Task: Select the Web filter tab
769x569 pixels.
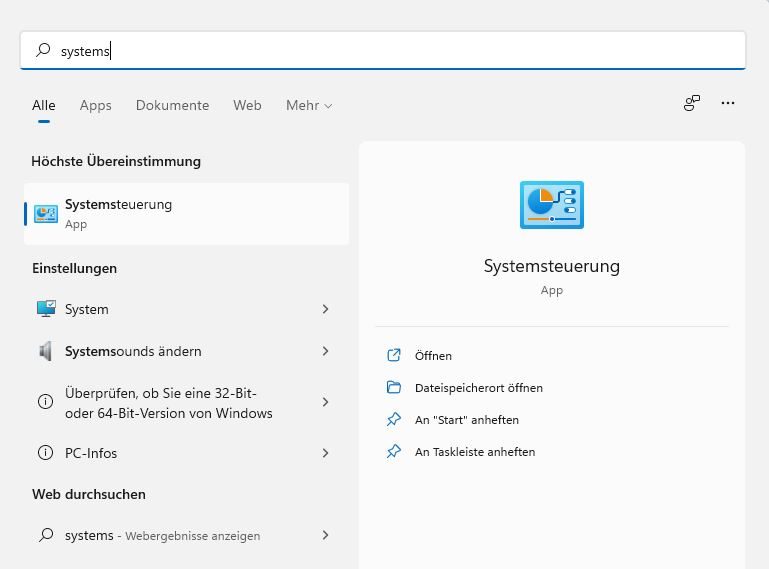Action: coord(247,105)
